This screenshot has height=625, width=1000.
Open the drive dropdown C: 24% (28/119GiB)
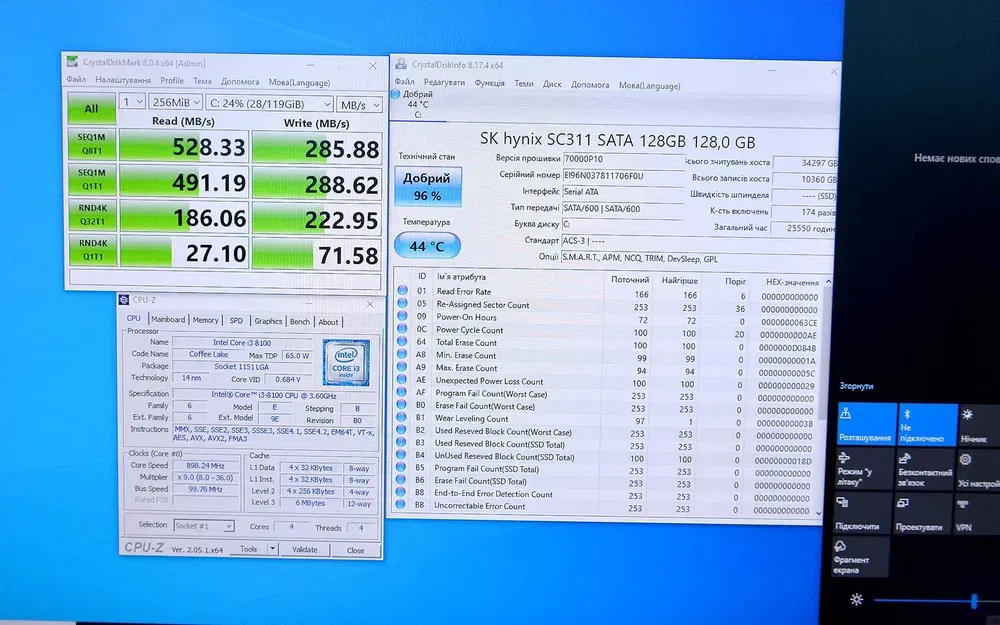pos(269,103)
